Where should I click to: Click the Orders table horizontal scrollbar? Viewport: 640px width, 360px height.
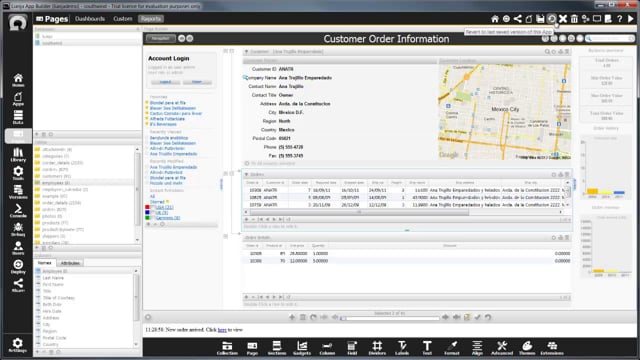(359, 212)
